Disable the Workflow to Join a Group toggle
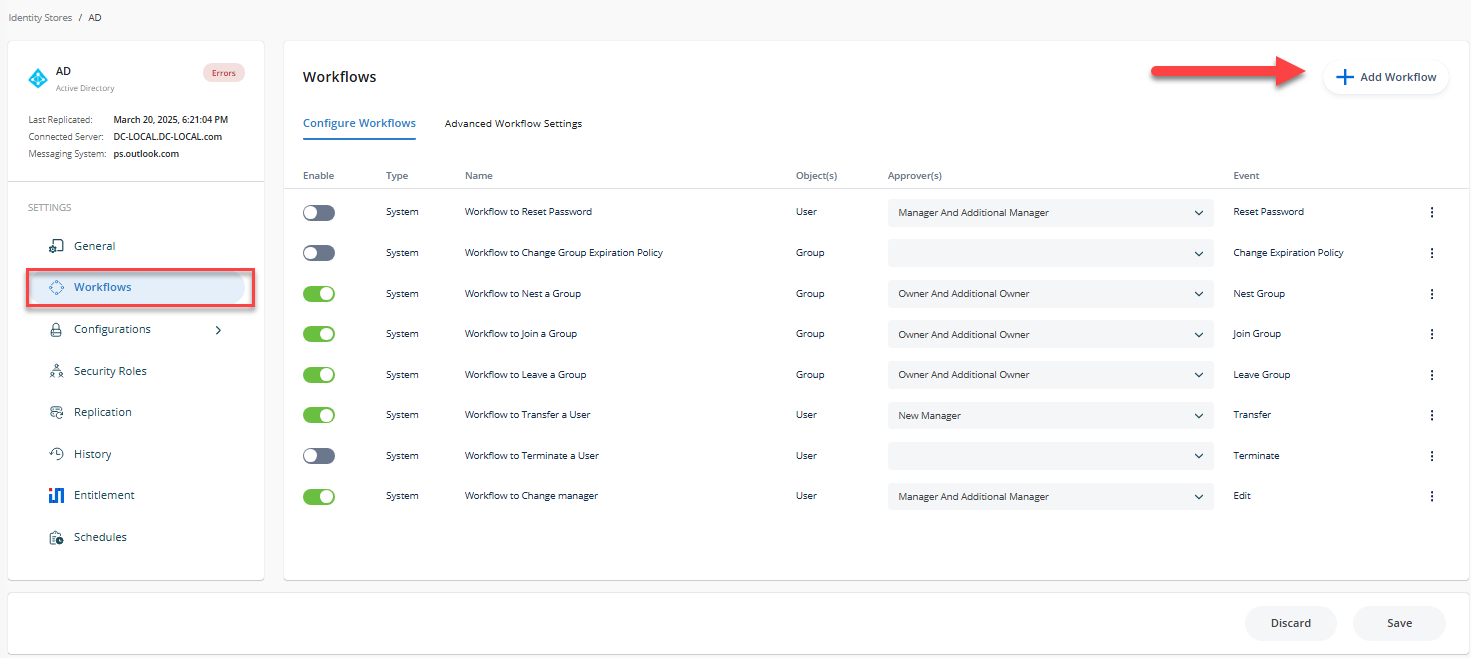This screenshot has width=1471, height=658. pyautogui.click(x=319, y=334)
